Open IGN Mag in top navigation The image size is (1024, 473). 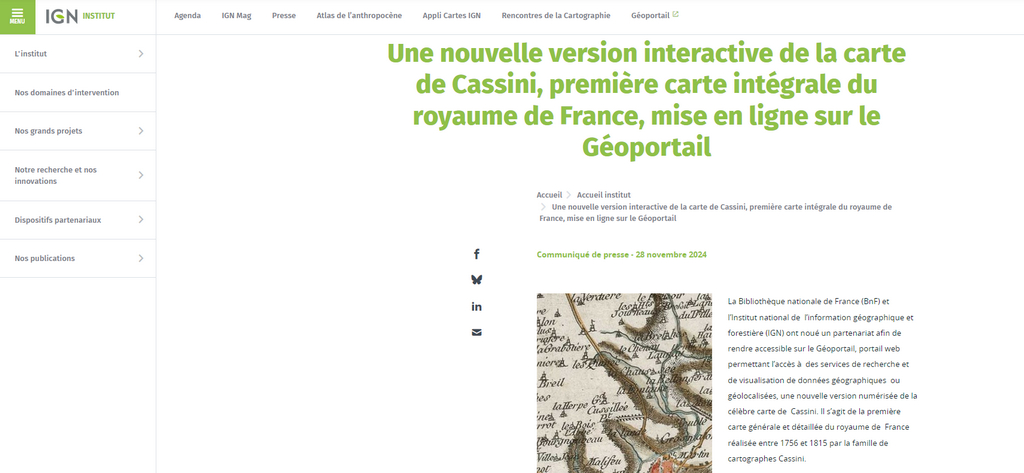coord(236,16)
